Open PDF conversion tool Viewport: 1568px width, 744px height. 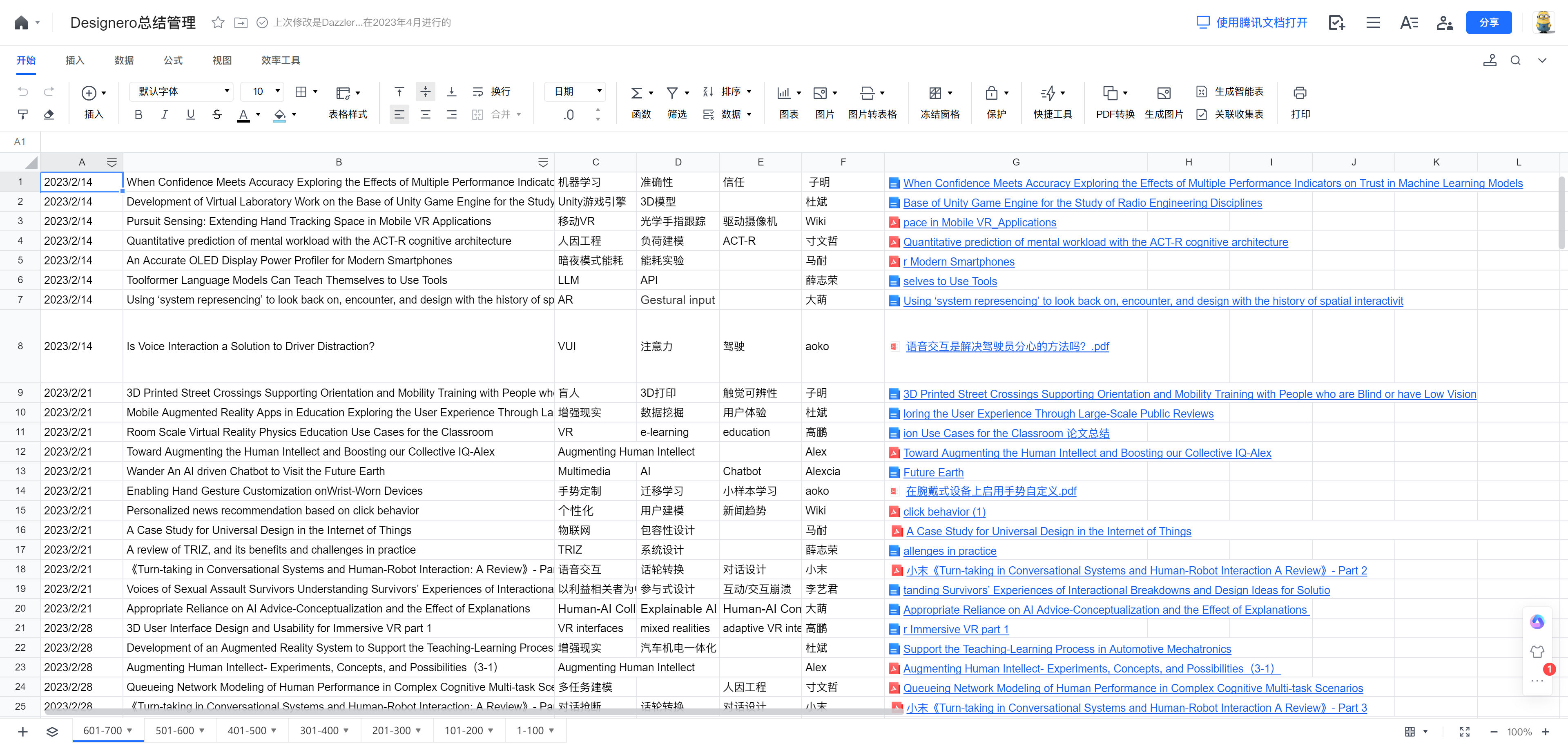click(1115, 102)
